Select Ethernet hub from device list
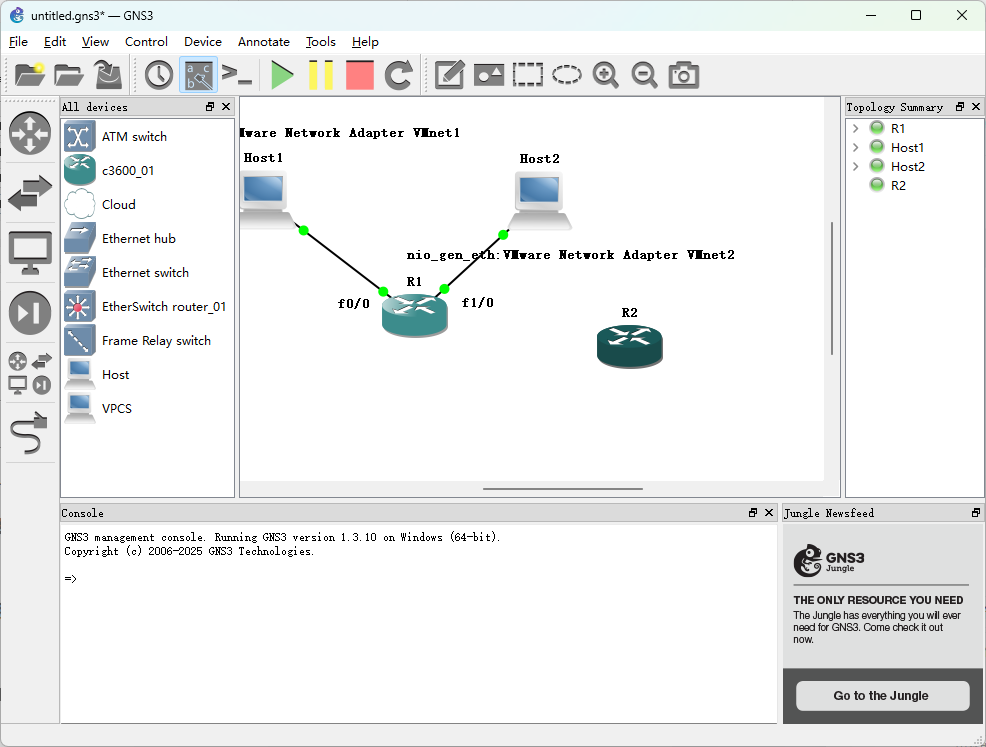The width and height of the screenshot is (986, 747). (148, 238)
